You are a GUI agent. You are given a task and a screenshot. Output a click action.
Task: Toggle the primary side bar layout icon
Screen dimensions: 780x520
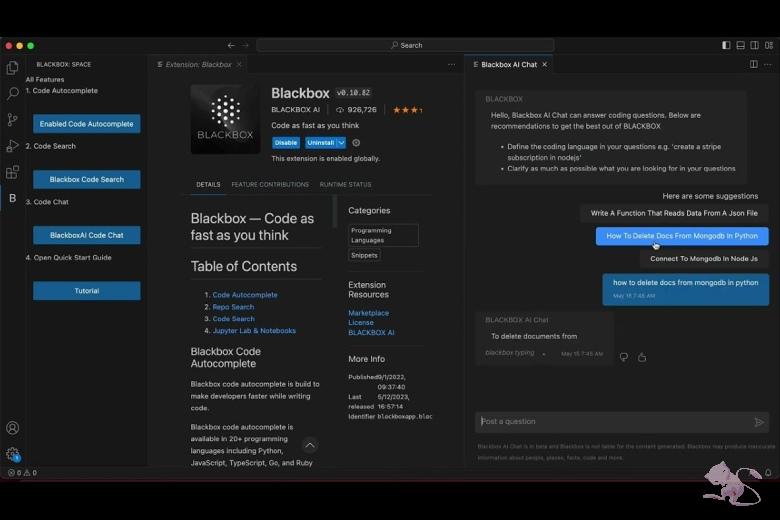tap(726, 45)
